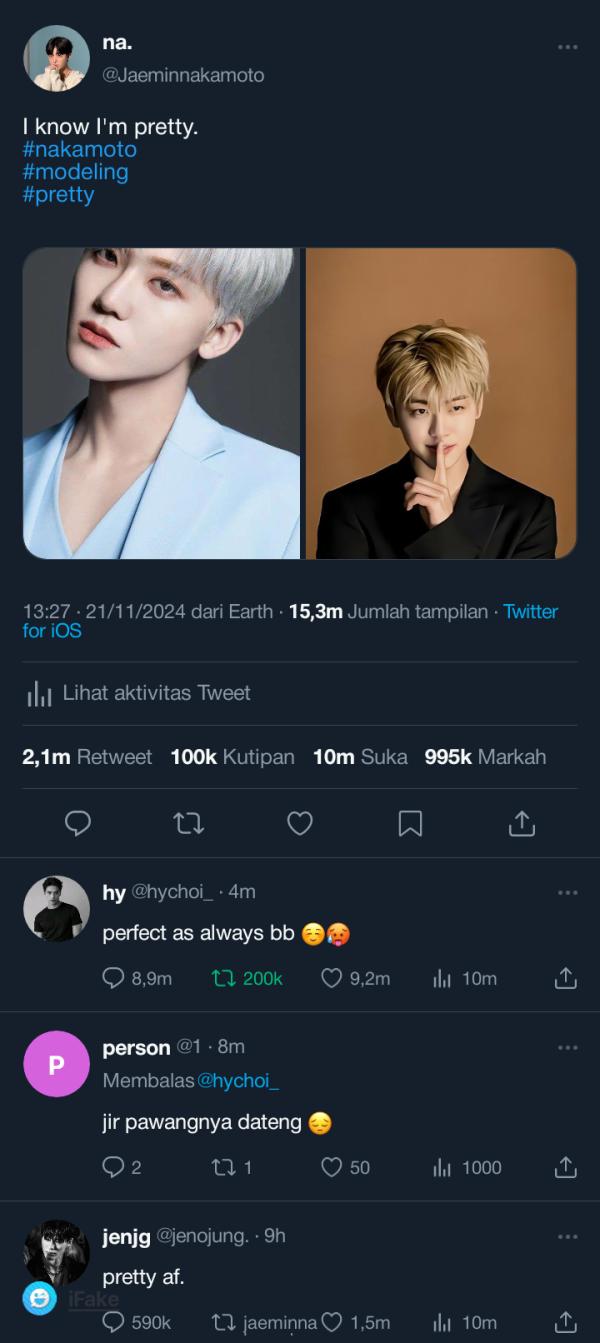
Task: Open the #modeling hashtag
Action: tap(75, 172)
